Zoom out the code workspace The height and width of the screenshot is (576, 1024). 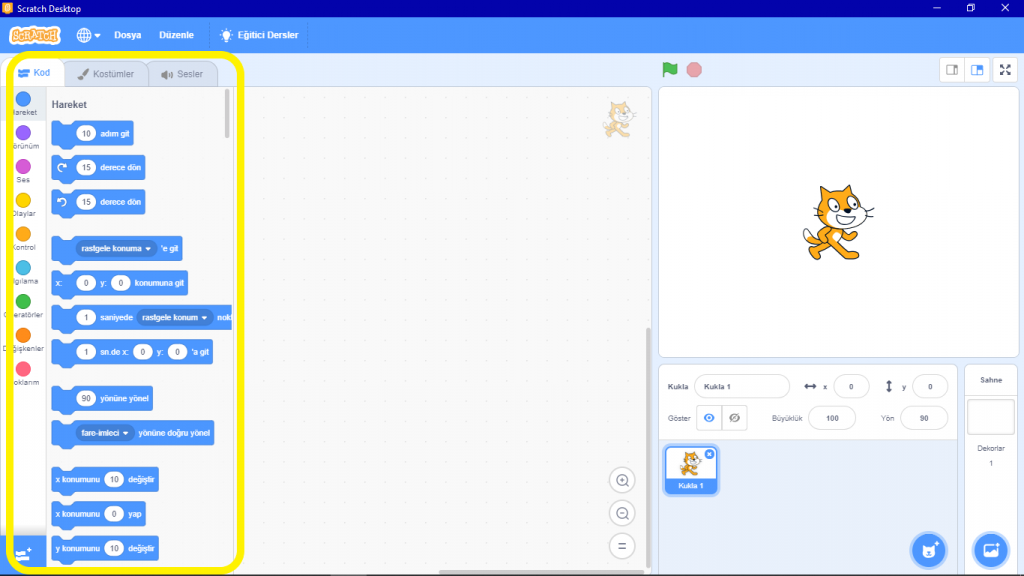click(622, 513)
